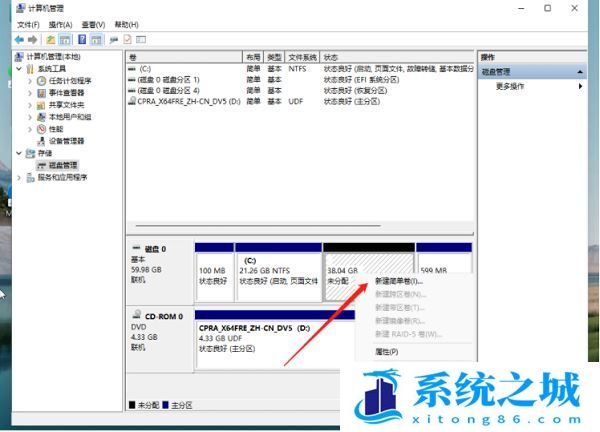Viewport: 600px width, 432px height.
Task: Expand the 任务计划程序 node
Action: click(x=29, y=81)
